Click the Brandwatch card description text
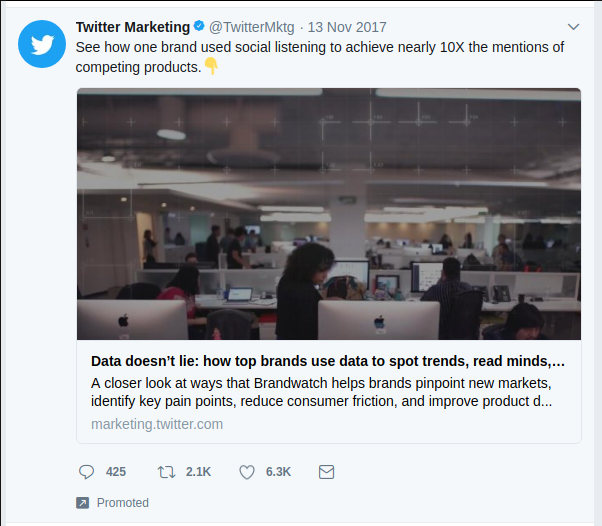Viewport: 602px width, 526px height. point(321,392)
